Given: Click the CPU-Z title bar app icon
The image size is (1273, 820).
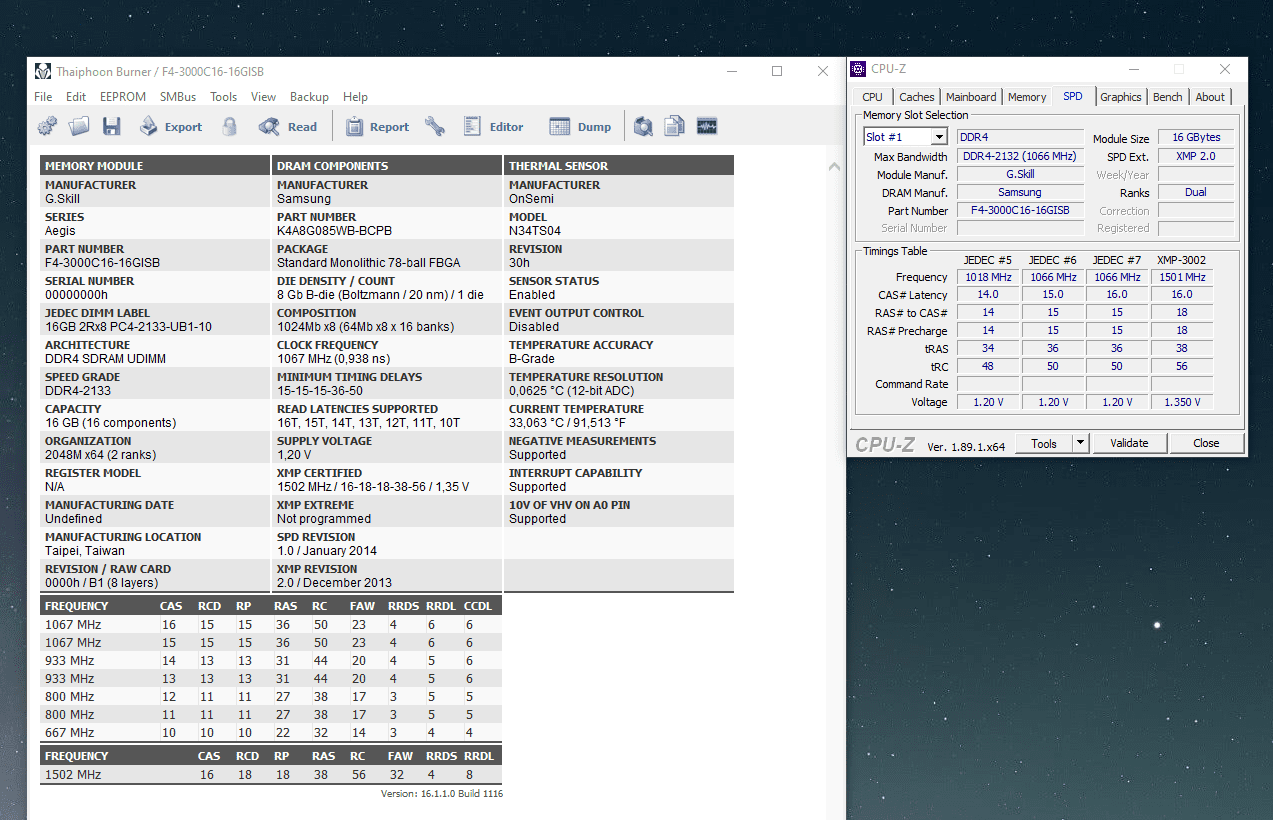Looking at the screenshot, I should pos(858,69).
